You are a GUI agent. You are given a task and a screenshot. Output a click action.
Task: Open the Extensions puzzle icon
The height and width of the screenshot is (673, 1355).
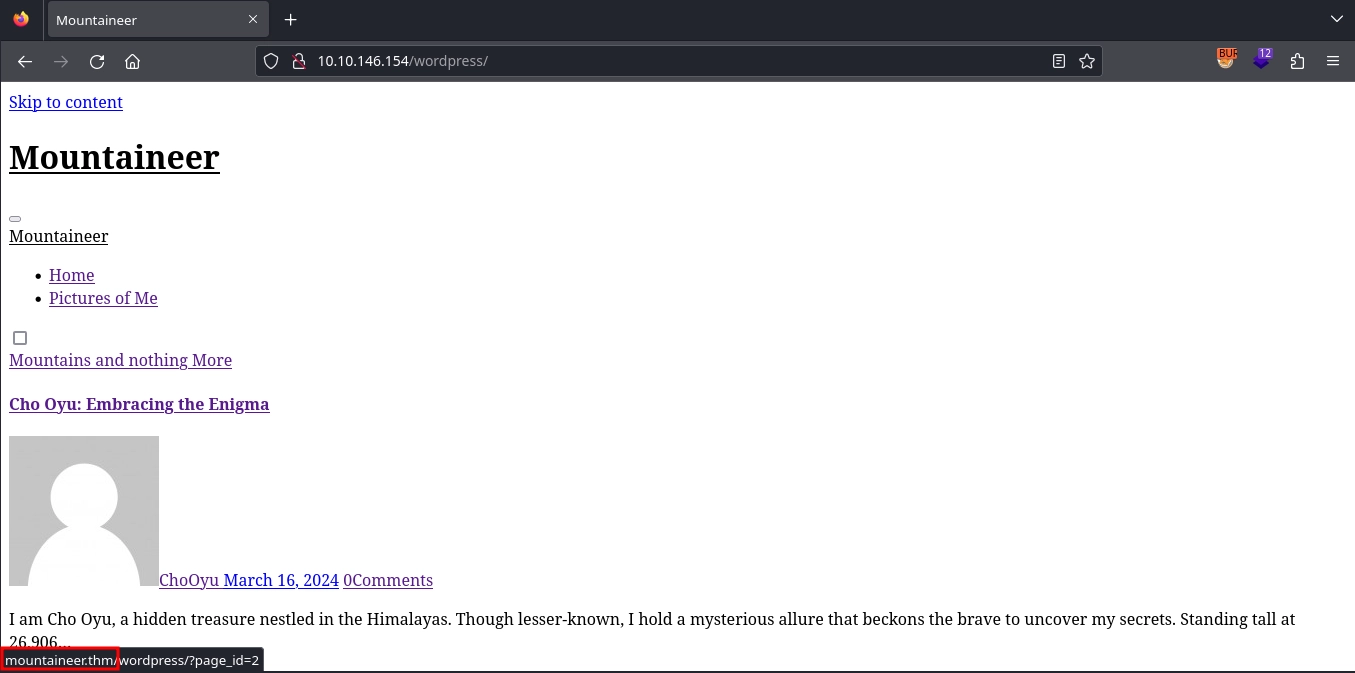pos(1297,62)
